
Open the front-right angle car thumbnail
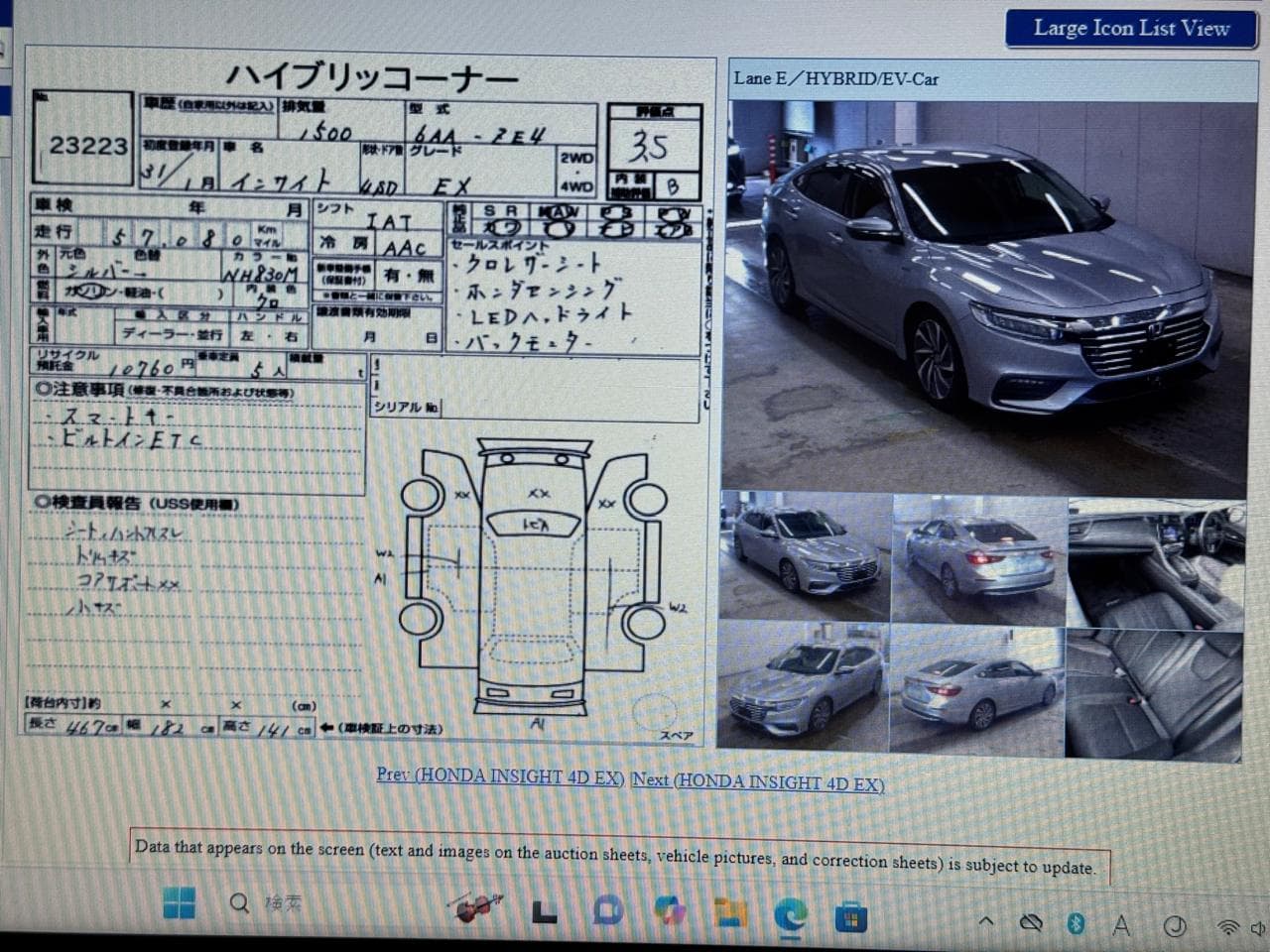click(x=806, y=556)
